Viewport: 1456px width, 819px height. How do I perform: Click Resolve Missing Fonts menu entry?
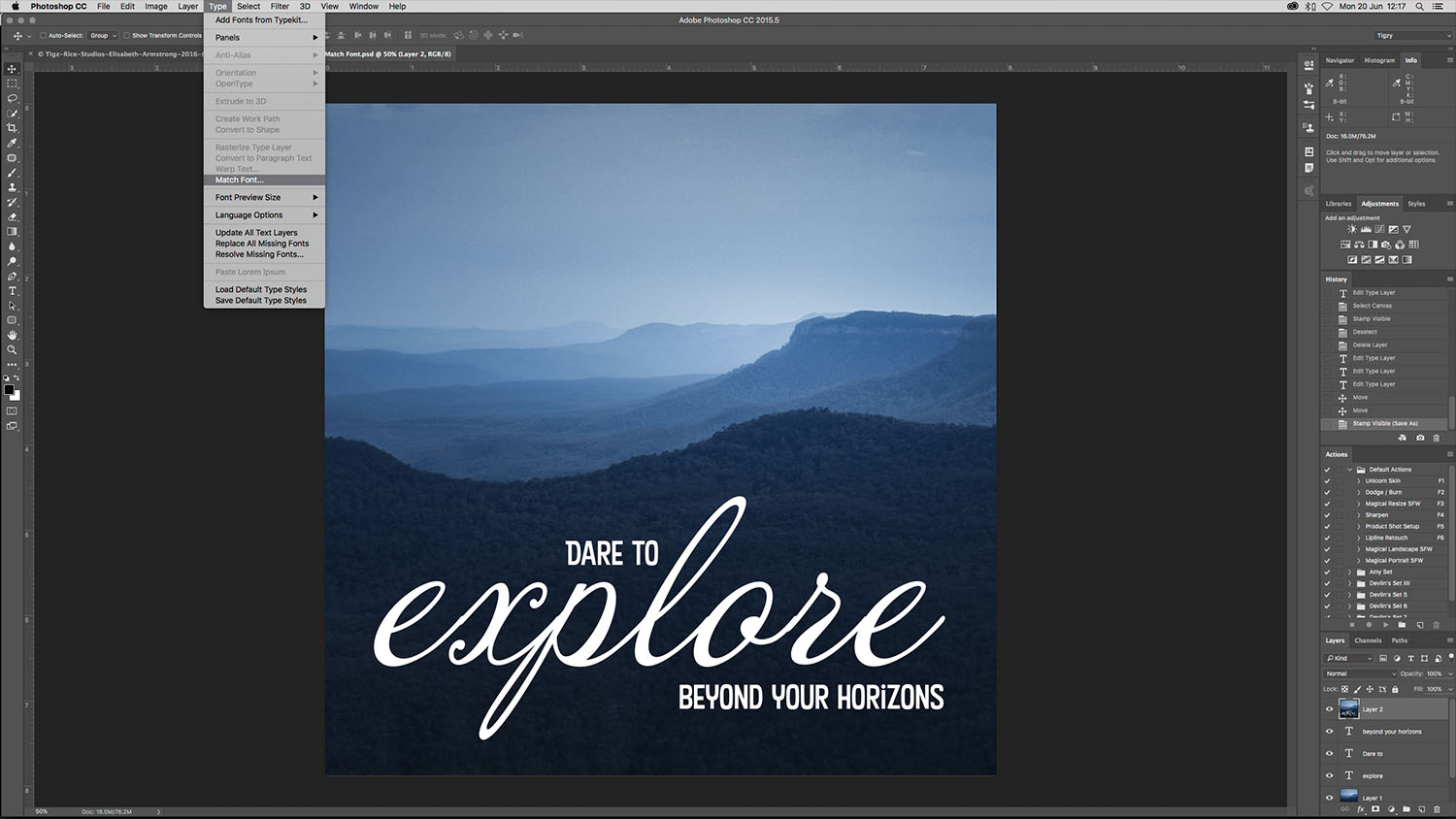coord(259,255)
